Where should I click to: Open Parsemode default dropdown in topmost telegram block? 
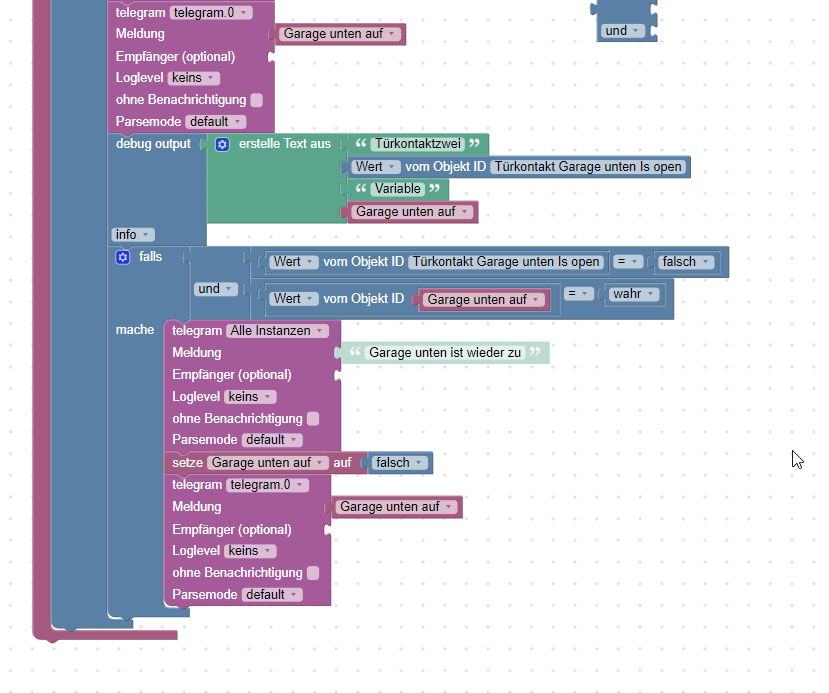tap(215, 122)
